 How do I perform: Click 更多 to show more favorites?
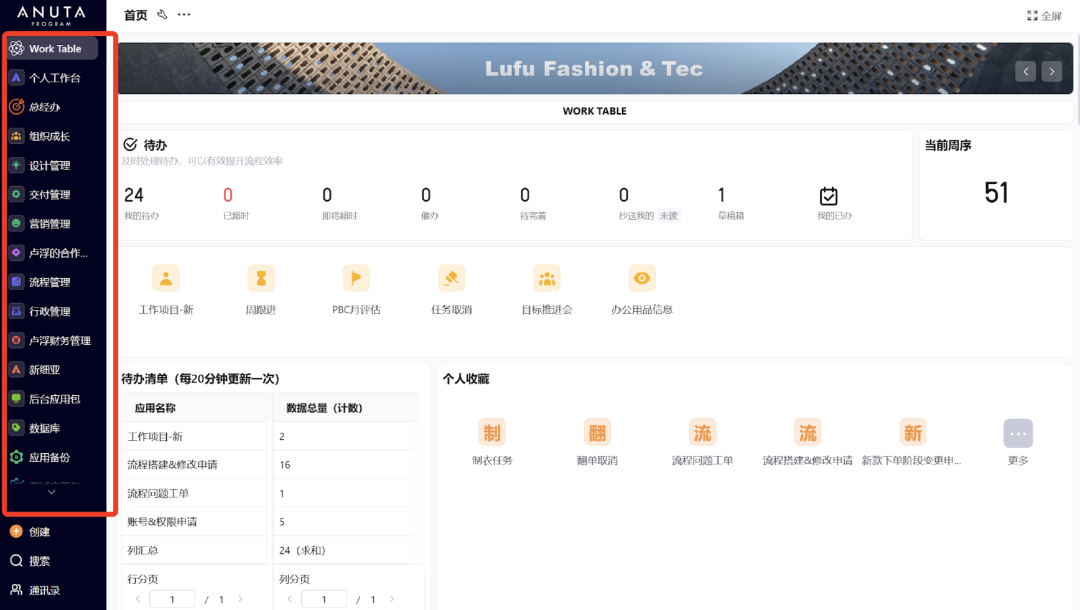click(1018, 433)
